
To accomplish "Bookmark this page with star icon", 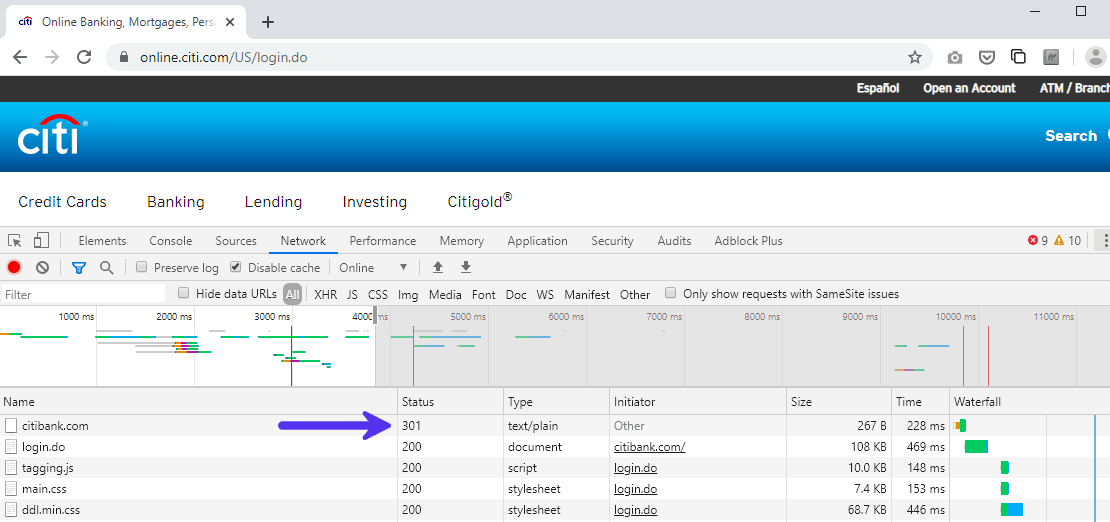I will point(914,57).
